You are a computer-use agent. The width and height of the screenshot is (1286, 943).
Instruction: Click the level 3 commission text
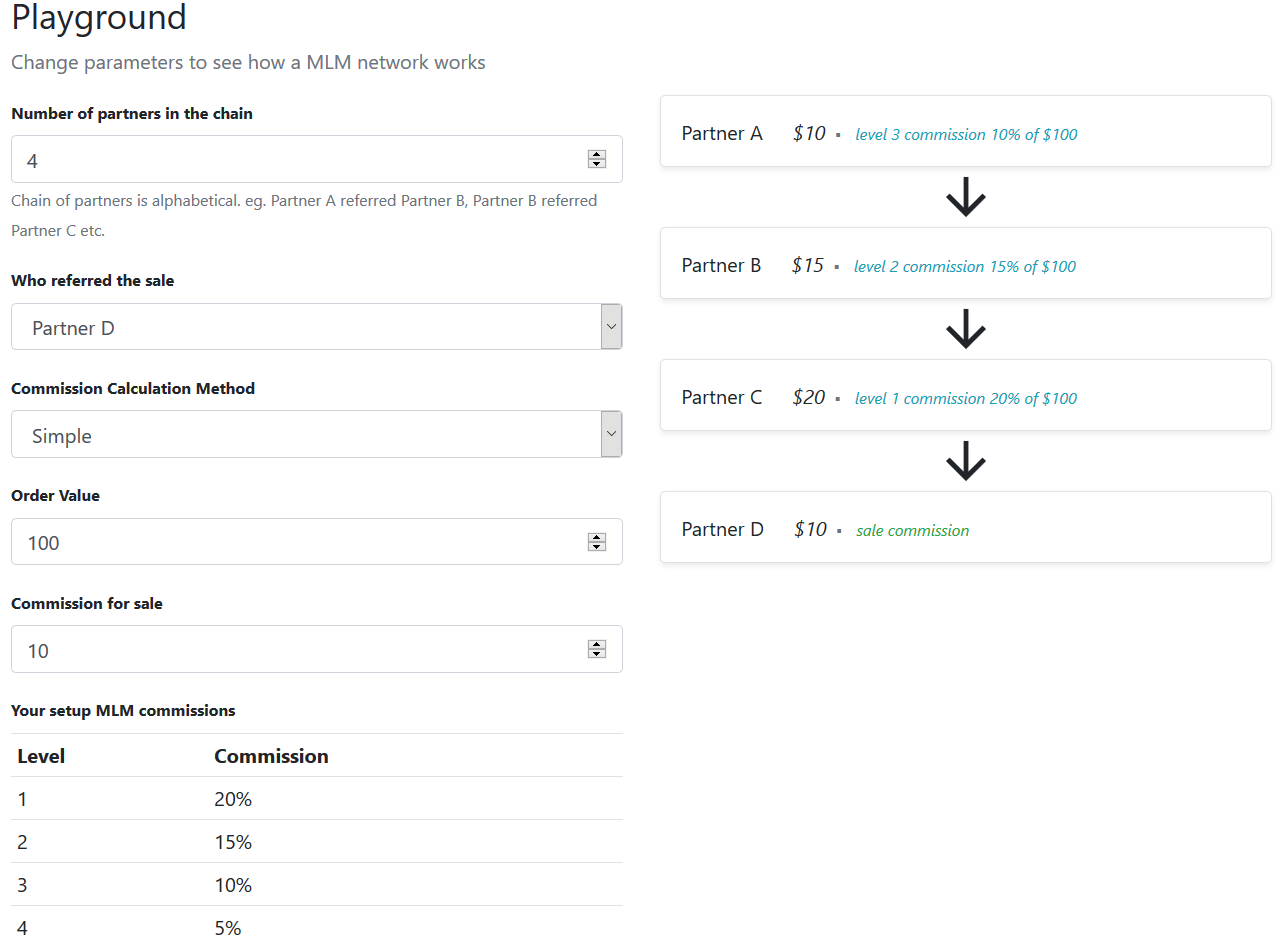(x=966, y=135)
